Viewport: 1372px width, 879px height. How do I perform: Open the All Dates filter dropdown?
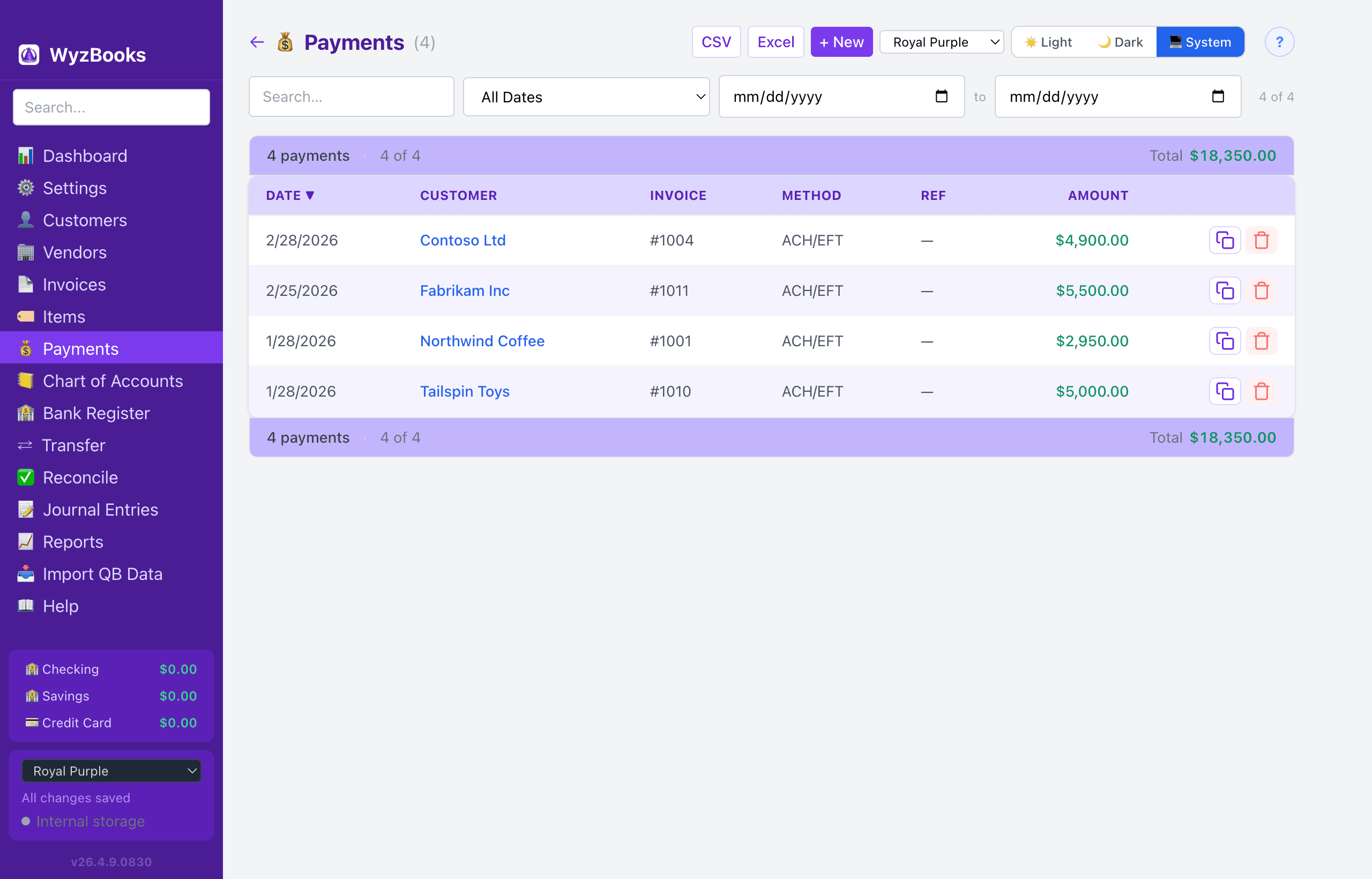pyautogui.click(x=586, y=96)
